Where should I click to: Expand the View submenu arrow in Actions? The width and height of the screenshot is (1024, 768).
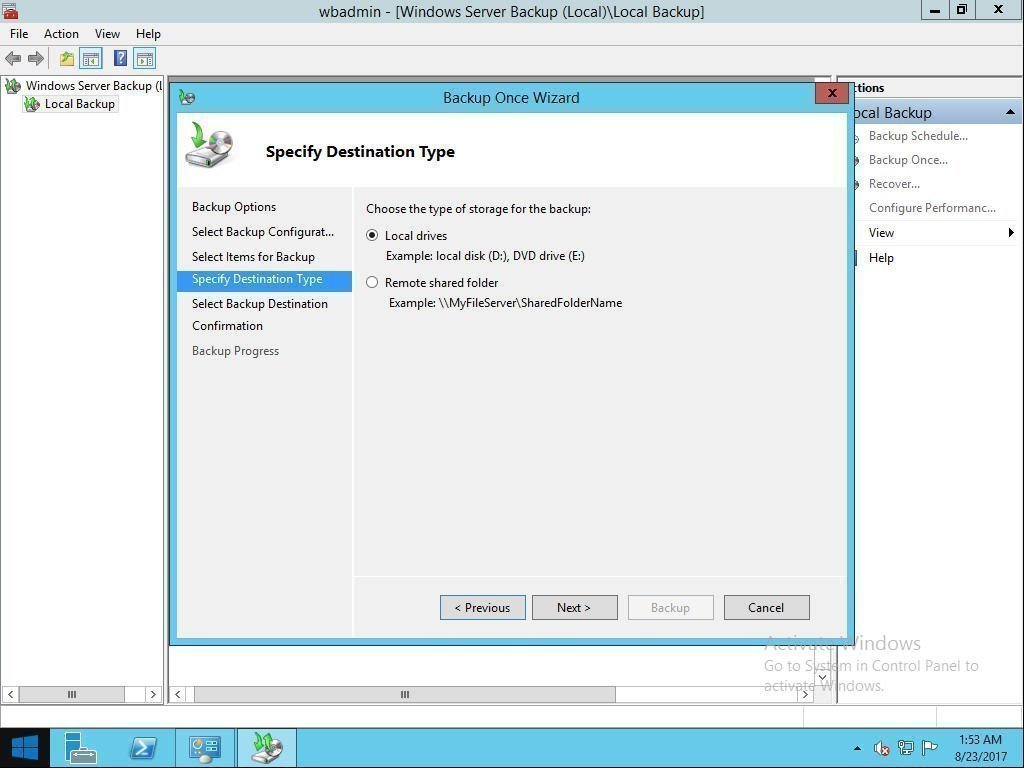pos(1011,232)
